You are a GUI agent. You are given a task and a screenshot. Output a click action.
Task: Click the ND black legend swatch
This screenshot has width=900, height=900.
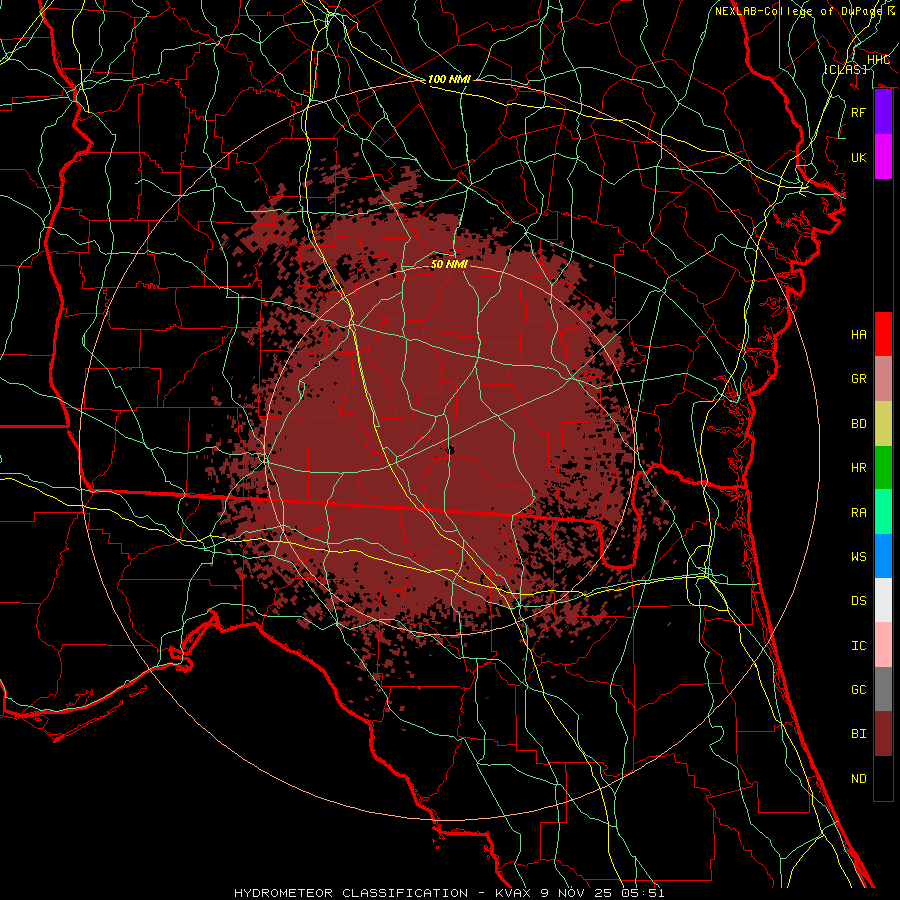pos(883,778)
